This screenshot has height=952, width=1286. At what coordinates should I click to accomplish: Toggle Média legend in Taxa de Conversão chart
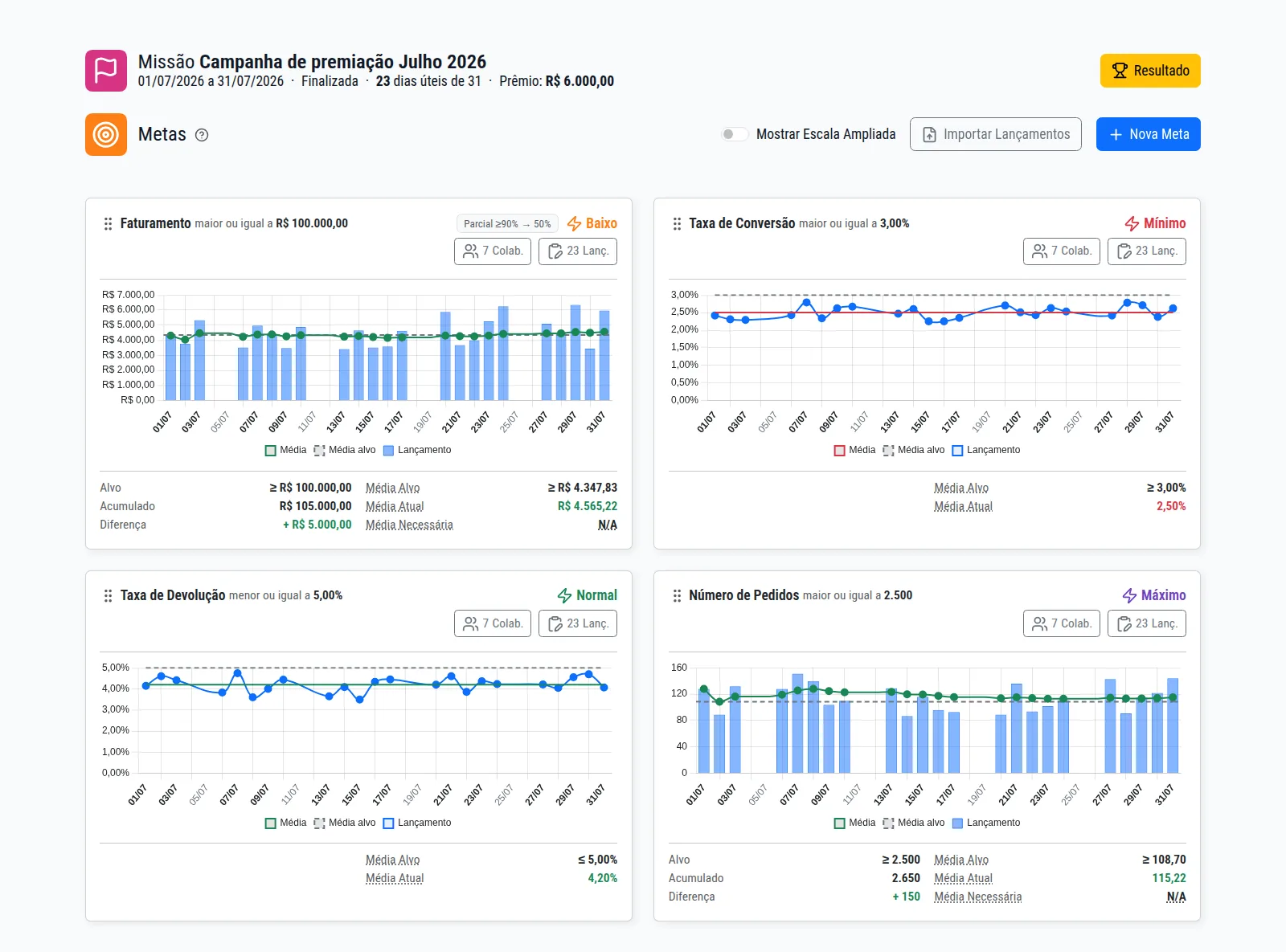855,450
